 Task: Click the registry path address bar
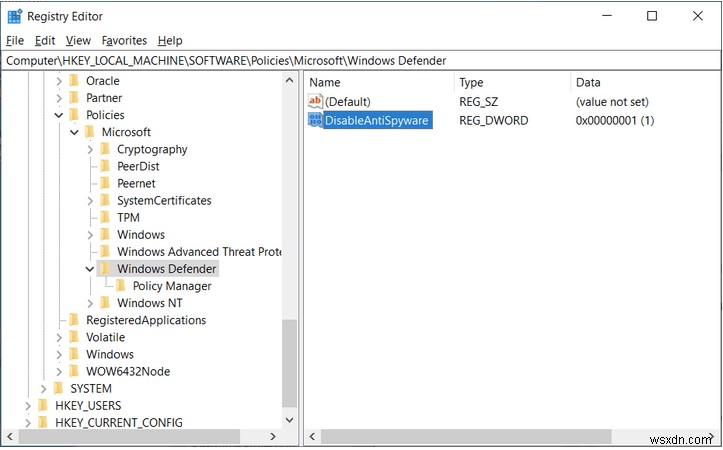point(361,60)
